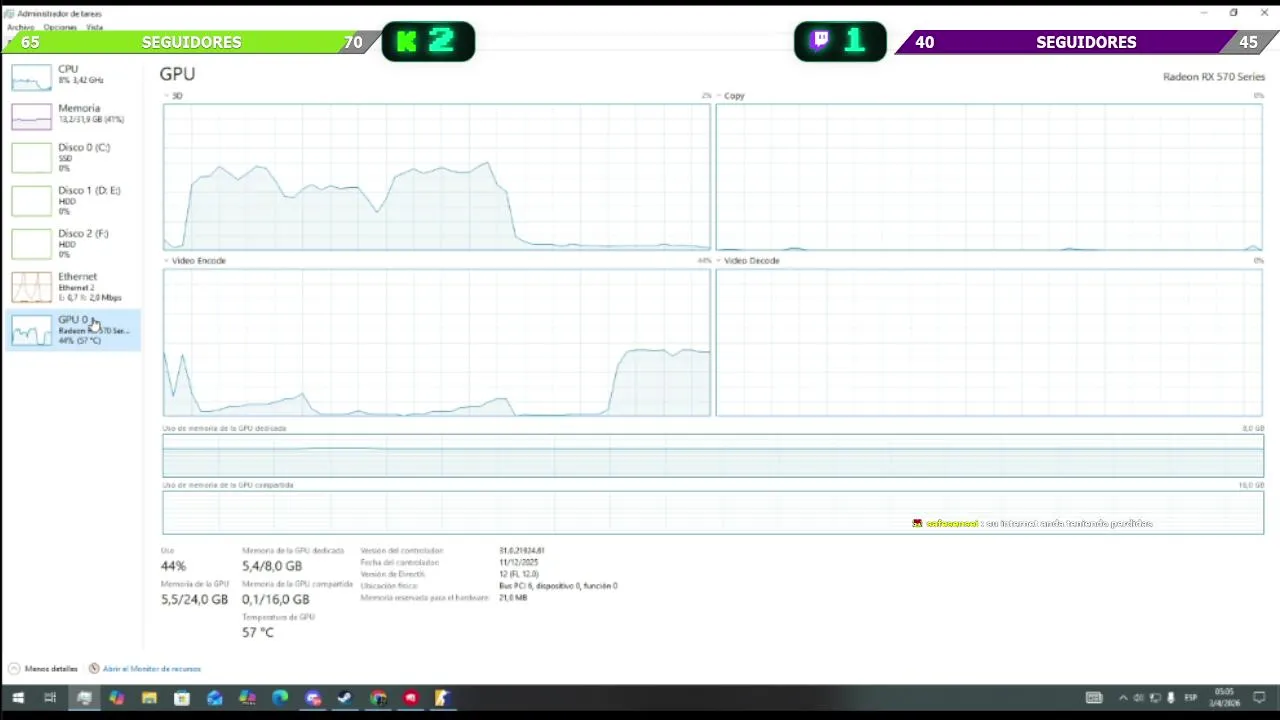Click the DirectX version "12 (FL 12.0)"
Viewport: 1280px width, 720px height.
coord(519,574)
